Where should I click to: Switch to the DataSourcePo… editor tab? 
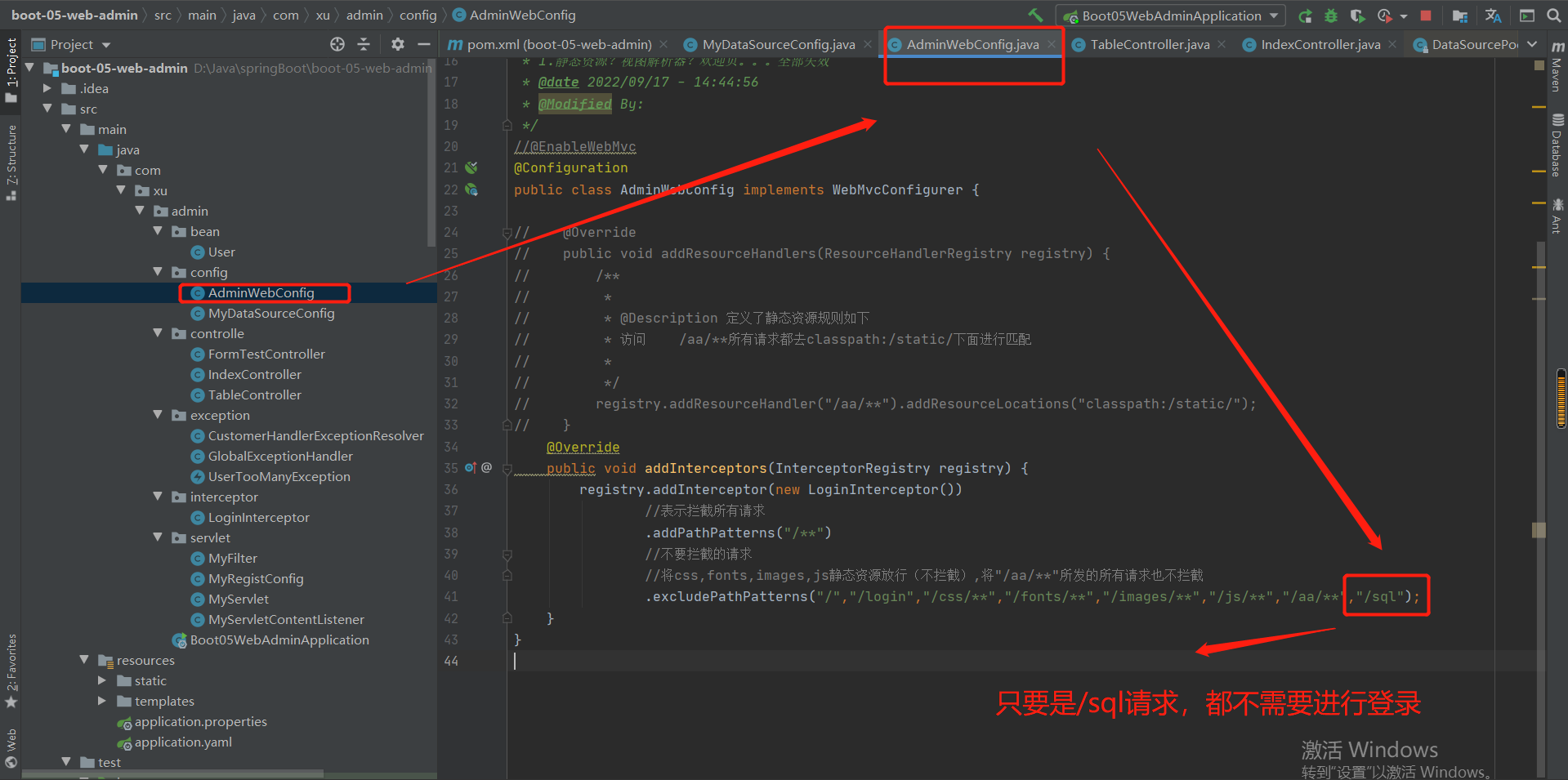[x=1464, y=44]
